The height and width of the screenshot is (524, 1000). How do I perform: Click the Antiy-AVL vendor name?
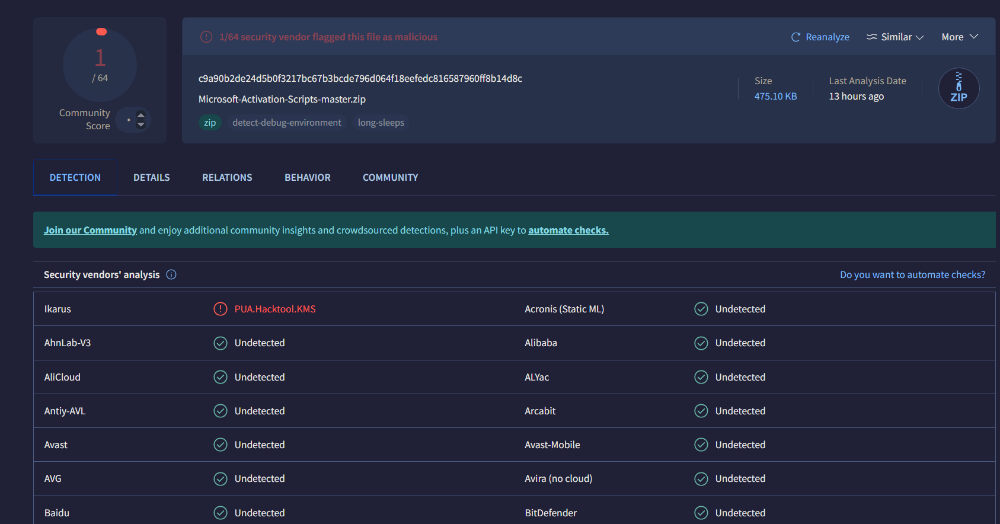64,411
